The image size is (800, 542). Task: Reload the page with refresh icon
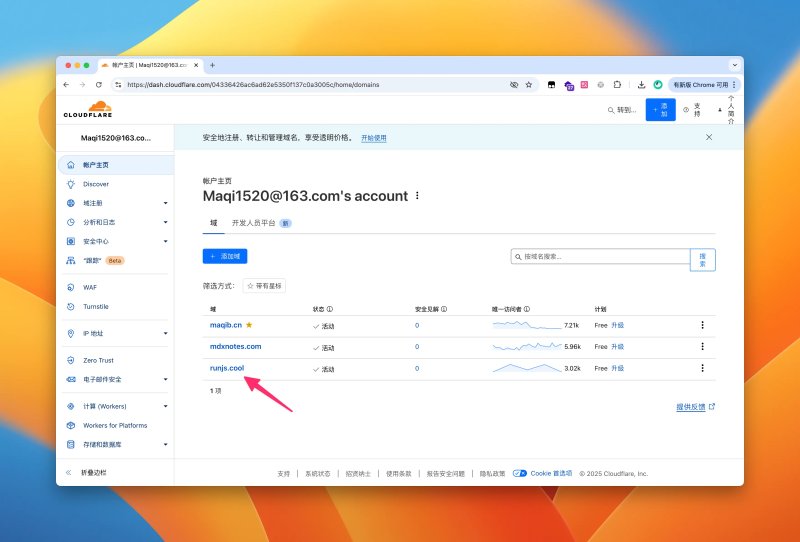(x=98, y=85)
